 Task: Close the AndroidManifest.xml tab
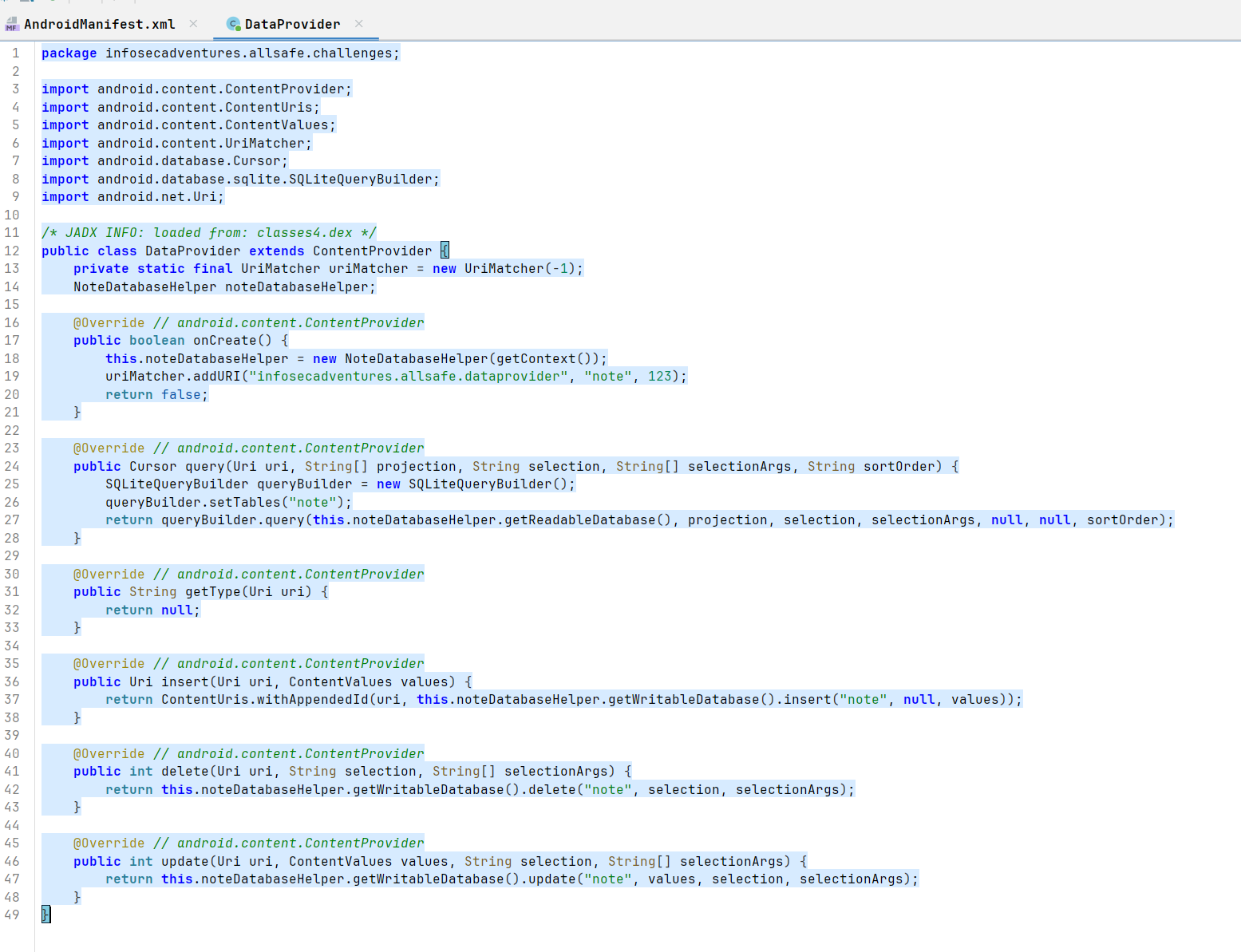[193, 24]
